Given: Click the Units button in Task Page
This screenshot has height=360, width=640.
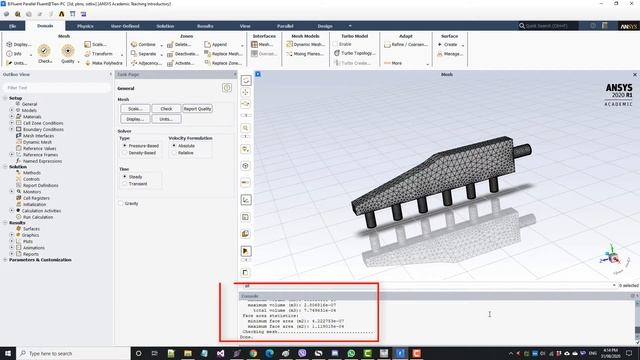Looking at the screenshot, I should pyautogui.click(x=166, y=119).
